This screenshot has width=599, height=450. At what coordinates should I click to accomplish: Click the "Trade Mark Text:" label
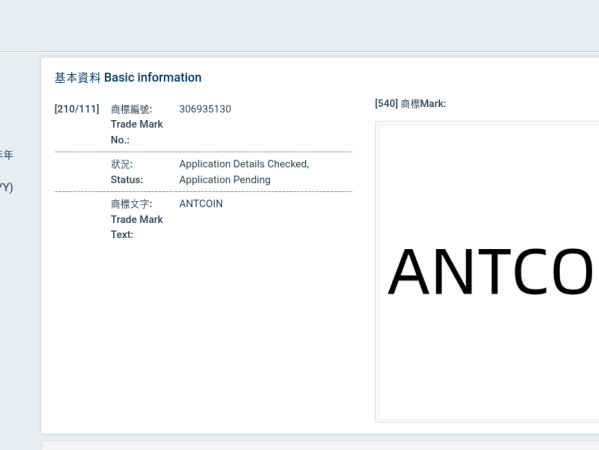click(137, 227)
